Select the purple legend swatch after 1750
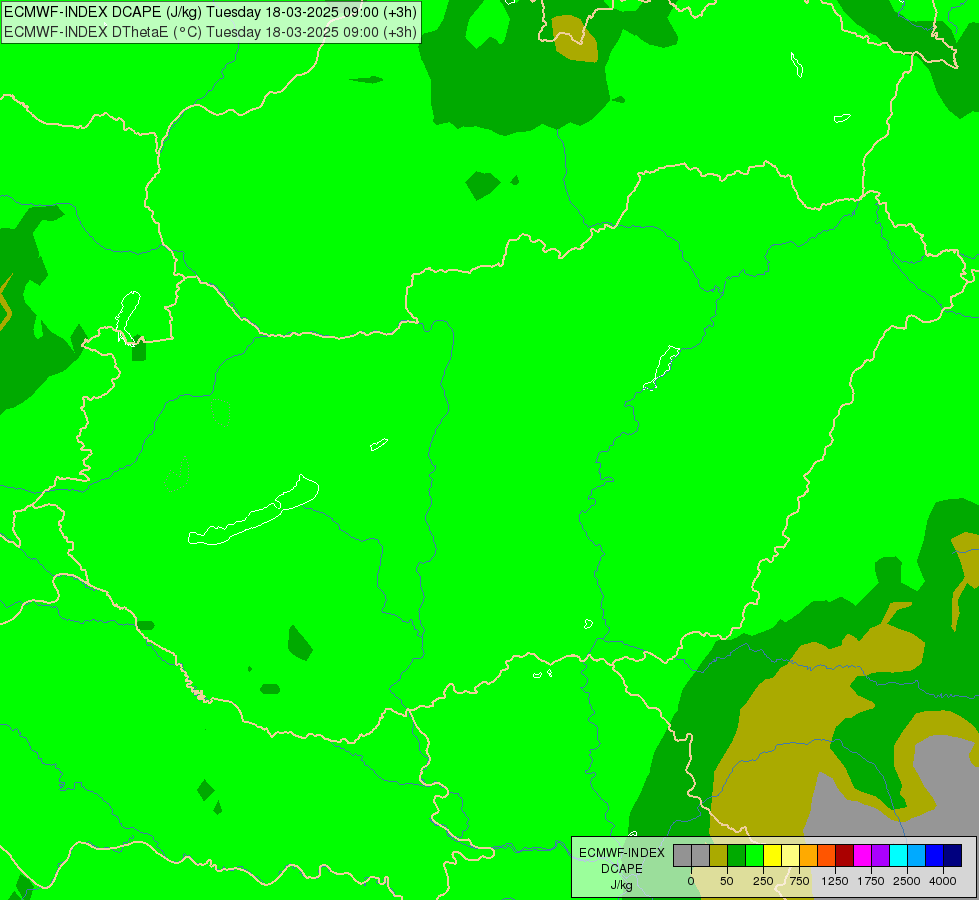Viewport: 979px width, 900px height. click(881, 856)
